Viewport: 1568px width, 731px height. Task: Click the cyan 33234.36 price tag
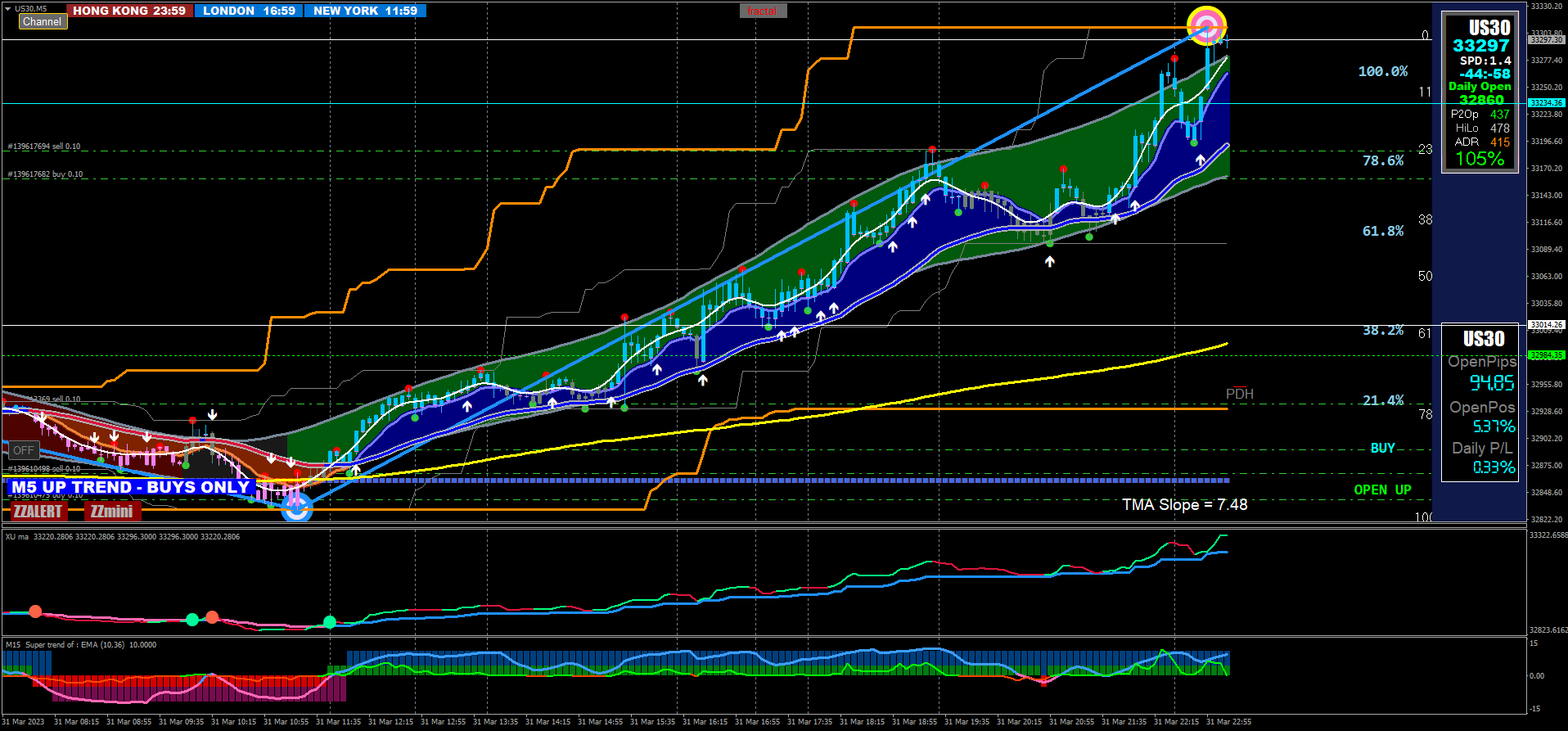point(1546,103)
